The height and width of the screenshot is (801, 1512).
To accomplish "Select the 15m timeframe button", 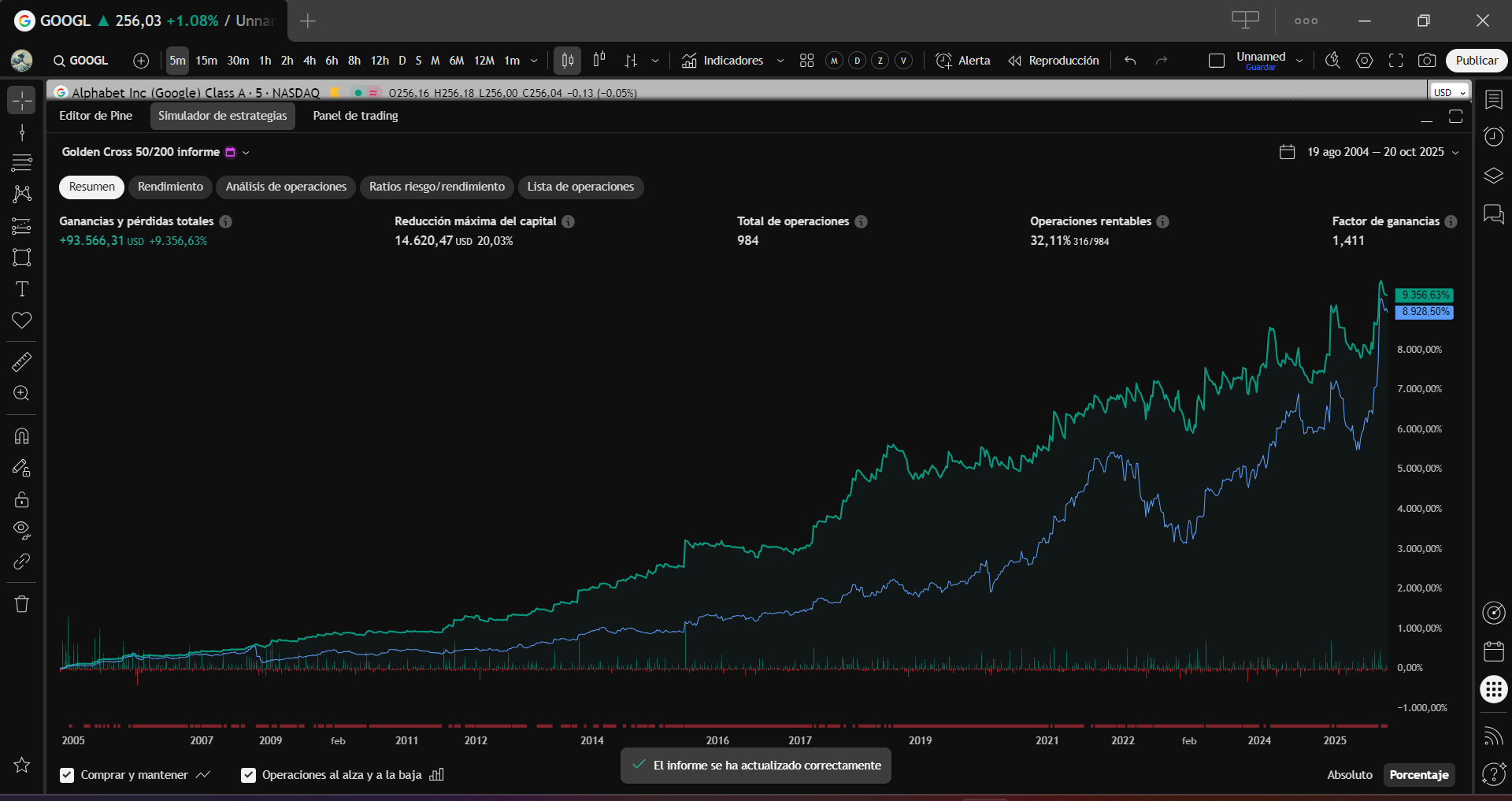I will pos(206,61).
